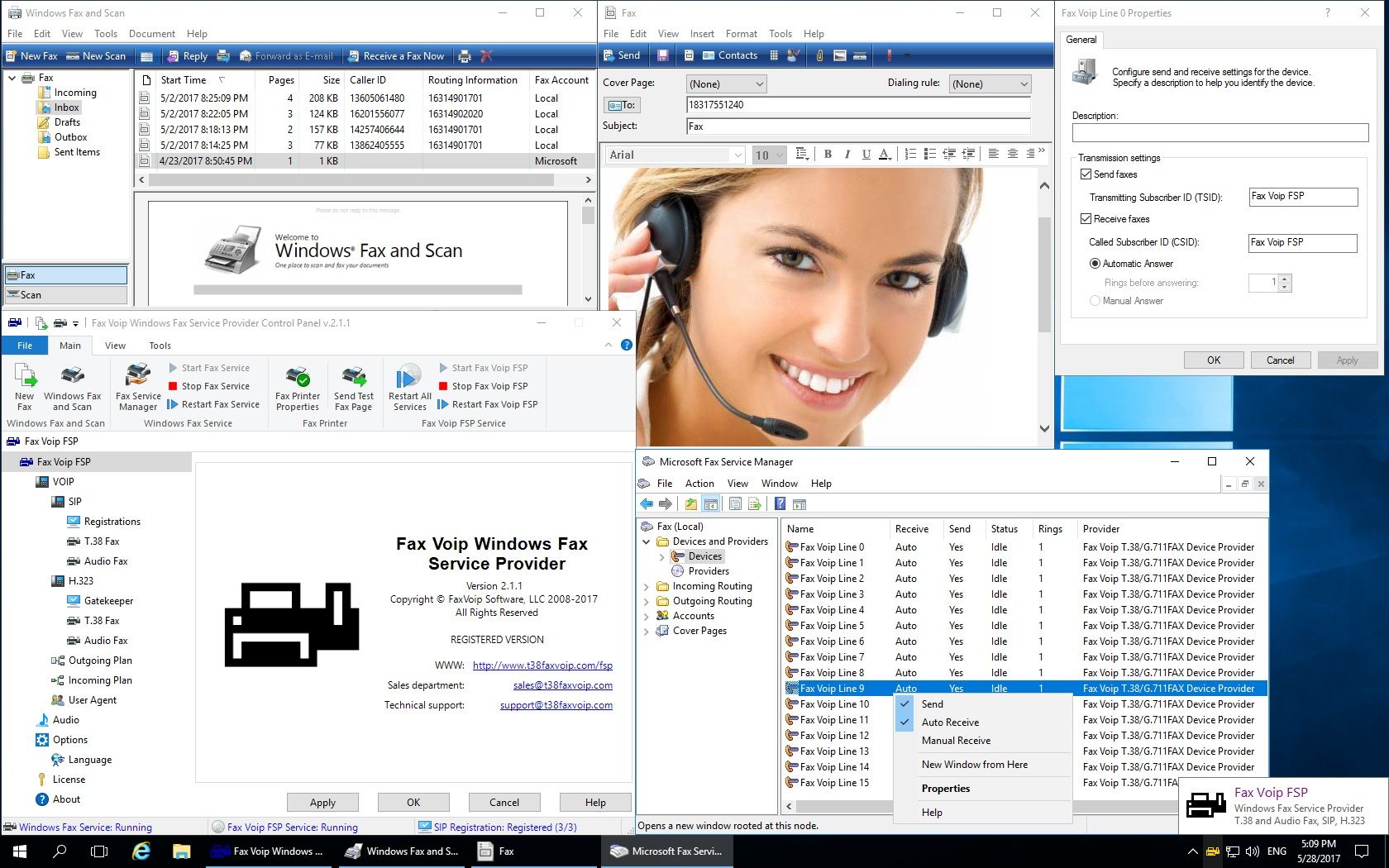Click the Send button in the Fax compose window
Image resolution: width=1389 pixels, height=868 pixels.
(x=621, y=55)
